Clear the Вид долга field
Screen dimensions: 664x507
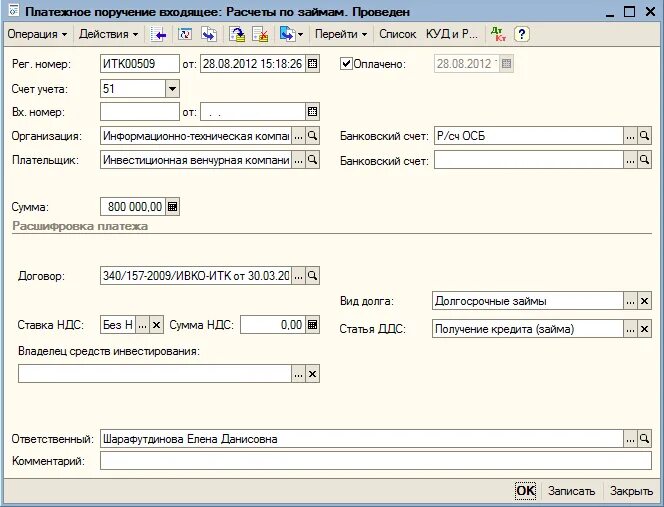pos(645,301)
